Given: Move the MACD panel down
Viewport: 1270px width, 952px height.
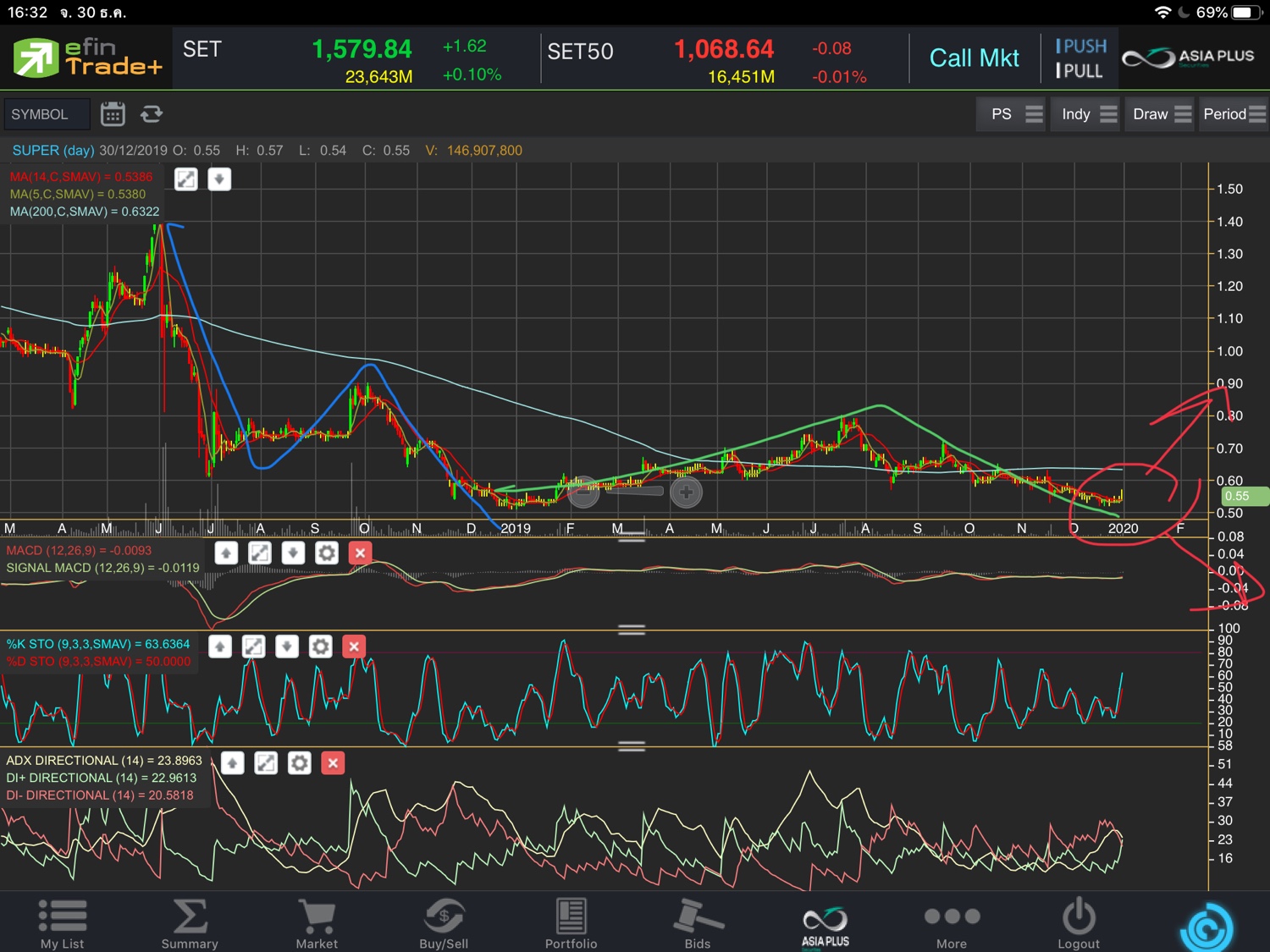Looking at the screenshot, I should [293, 553].
